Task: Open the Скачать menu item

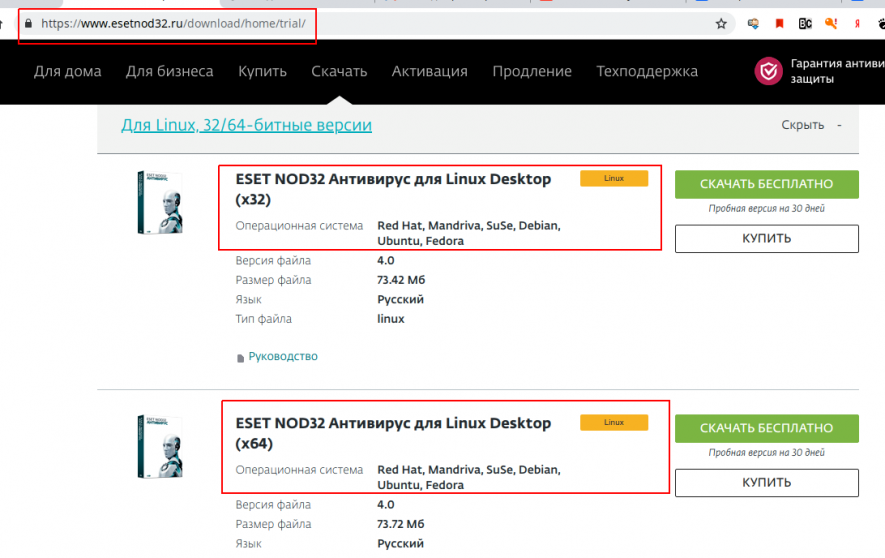Action: click(339, 71)
